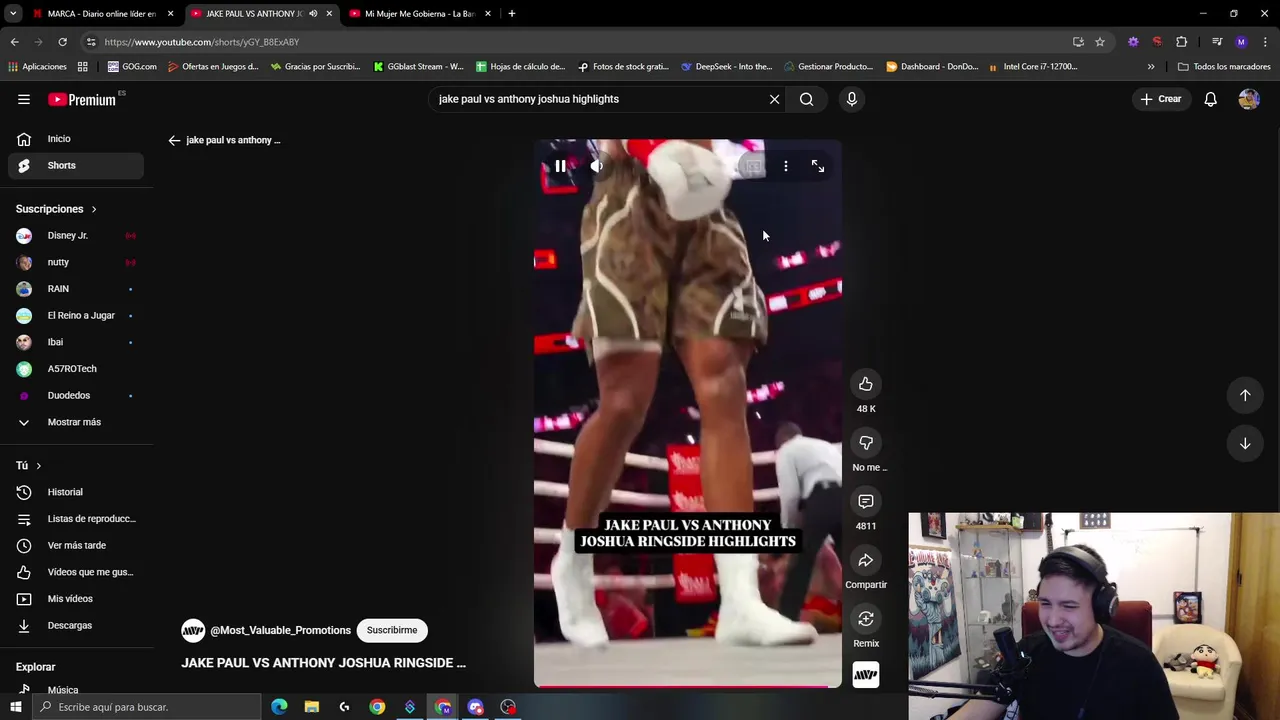1280x720 pixels.
Task: Open Mis vídeos
Action: (x=76, y=599)
